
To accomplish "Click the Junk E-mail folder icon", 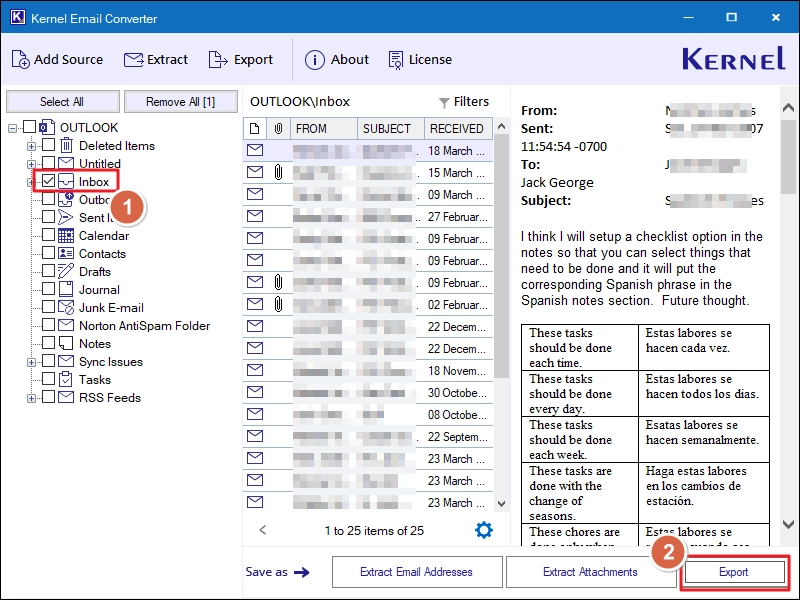I will coord(66,307).
